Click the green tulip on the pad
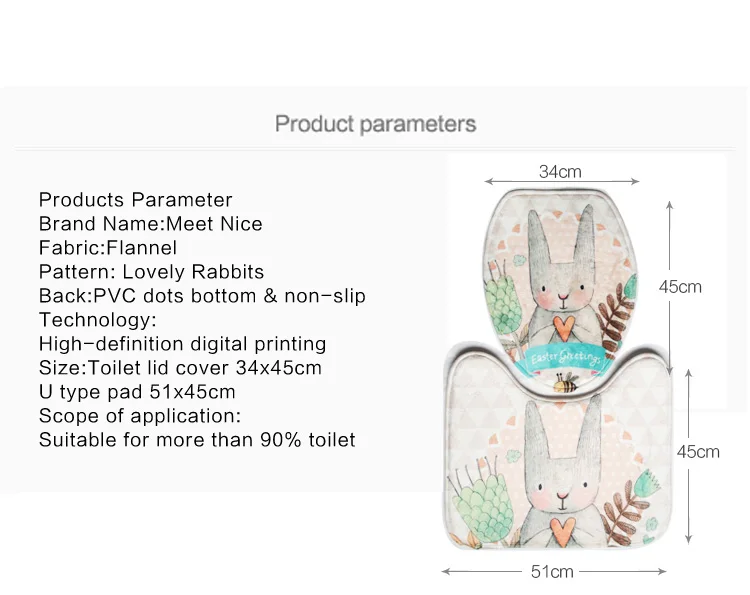Screen dimensions: 750x595 pos(648,484)
